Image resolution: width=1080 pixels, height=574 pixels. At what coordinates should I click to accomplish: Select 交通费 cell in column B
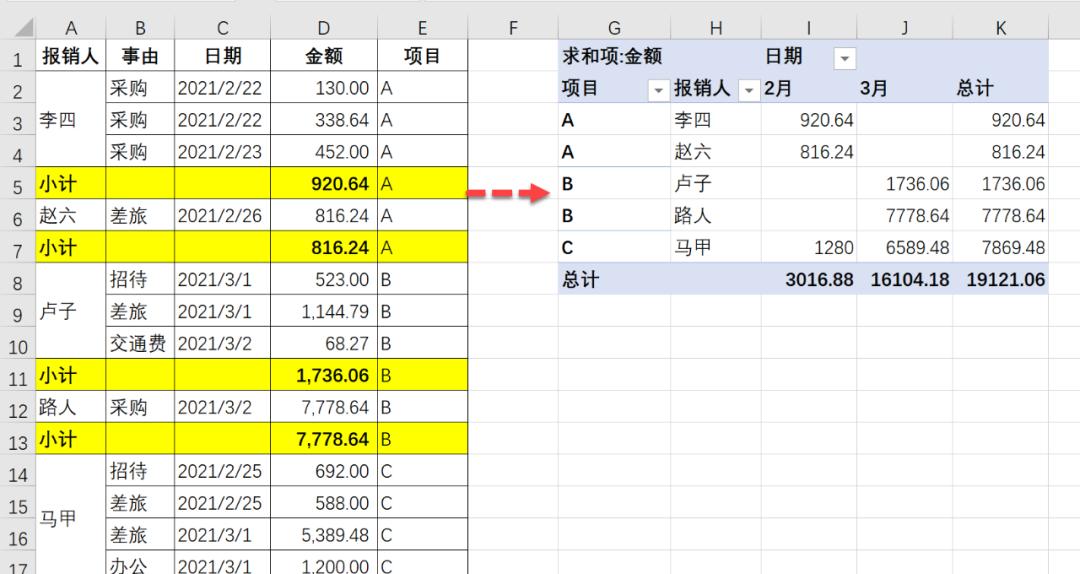point(141,343)
